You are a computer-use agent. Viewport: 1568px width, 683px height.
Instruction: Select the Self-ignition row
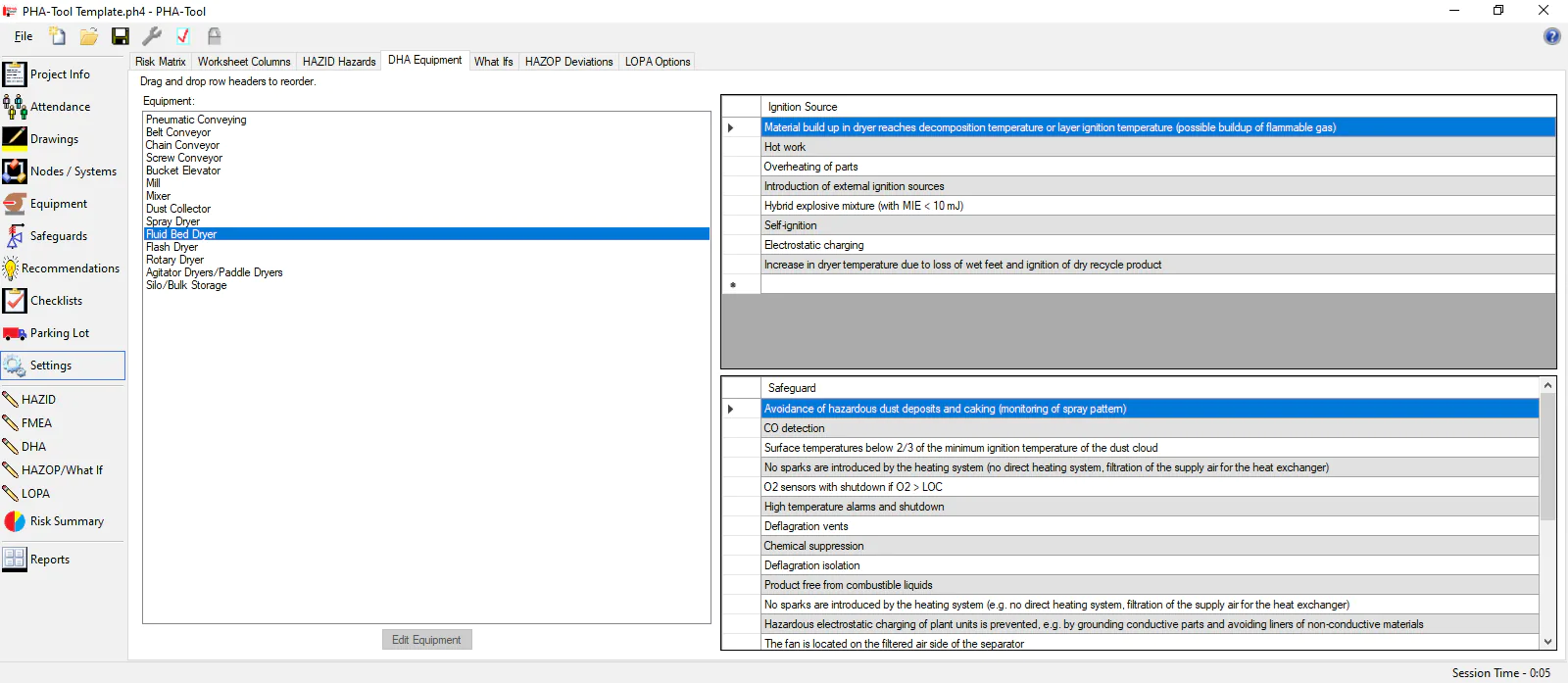click(1158, 225)
